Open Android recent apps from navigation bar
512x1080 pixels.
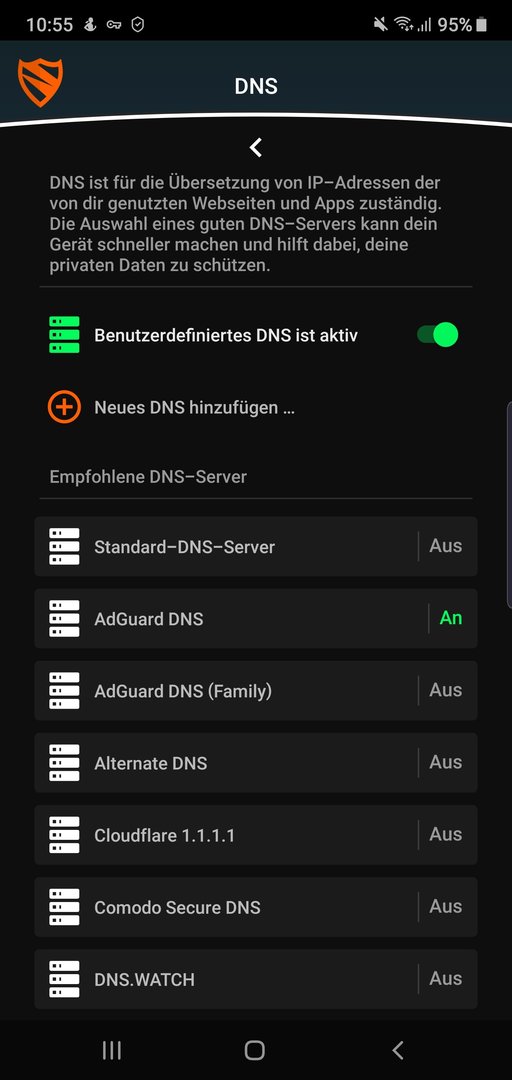click(112, 1050)
